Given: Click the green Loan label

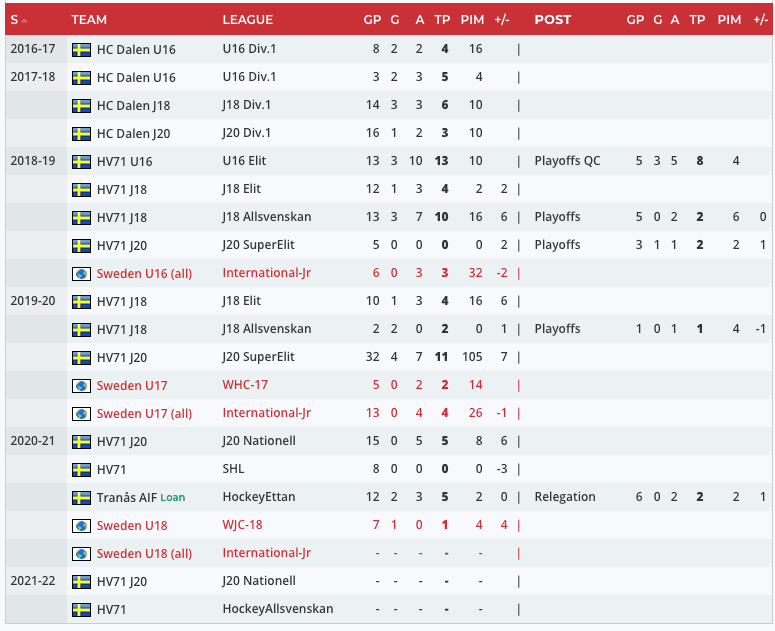Looking at the screenshot, I should point(173,497).
